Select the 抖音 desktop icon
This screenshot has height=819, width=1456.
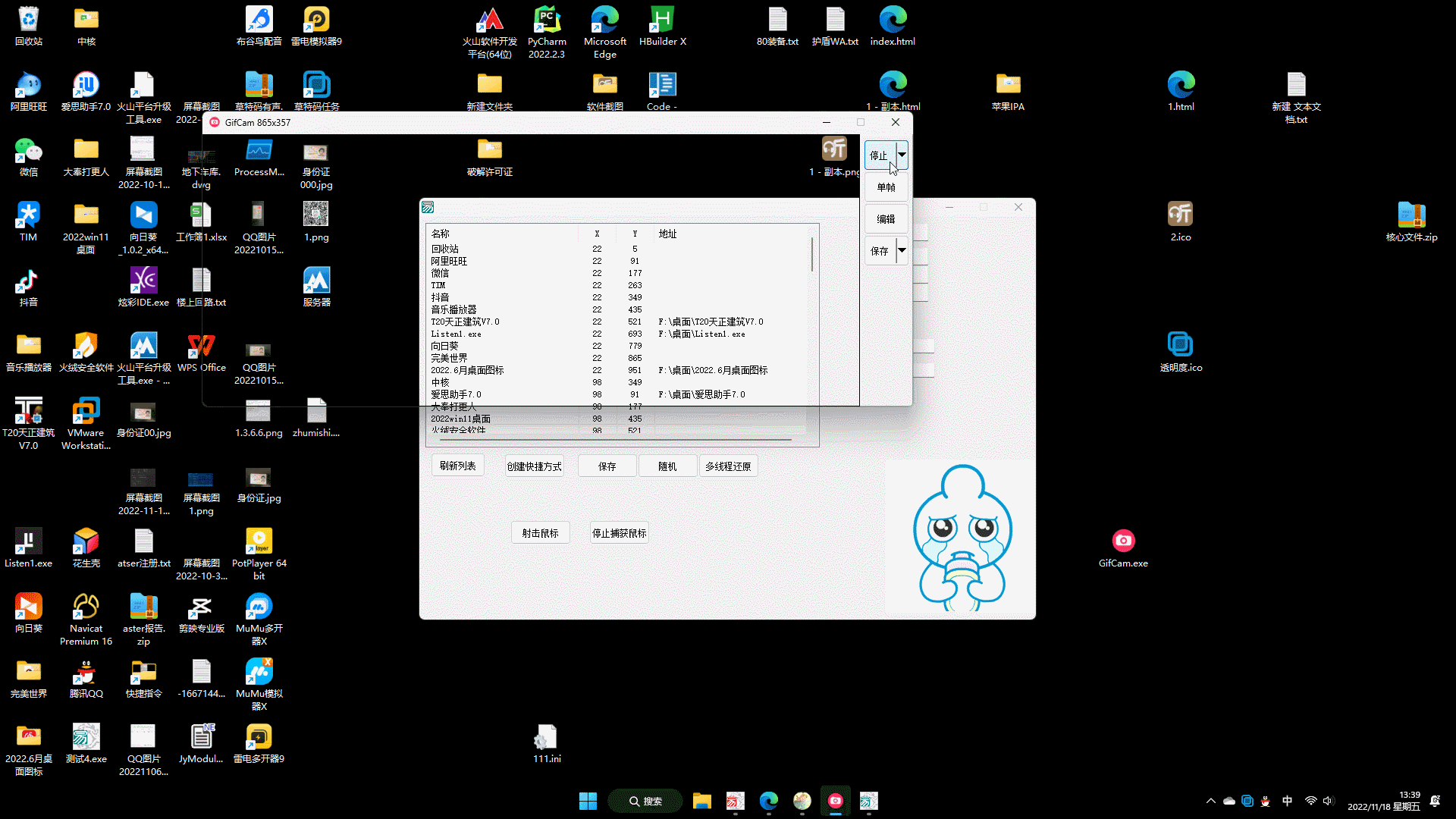[x=28, y=281]
